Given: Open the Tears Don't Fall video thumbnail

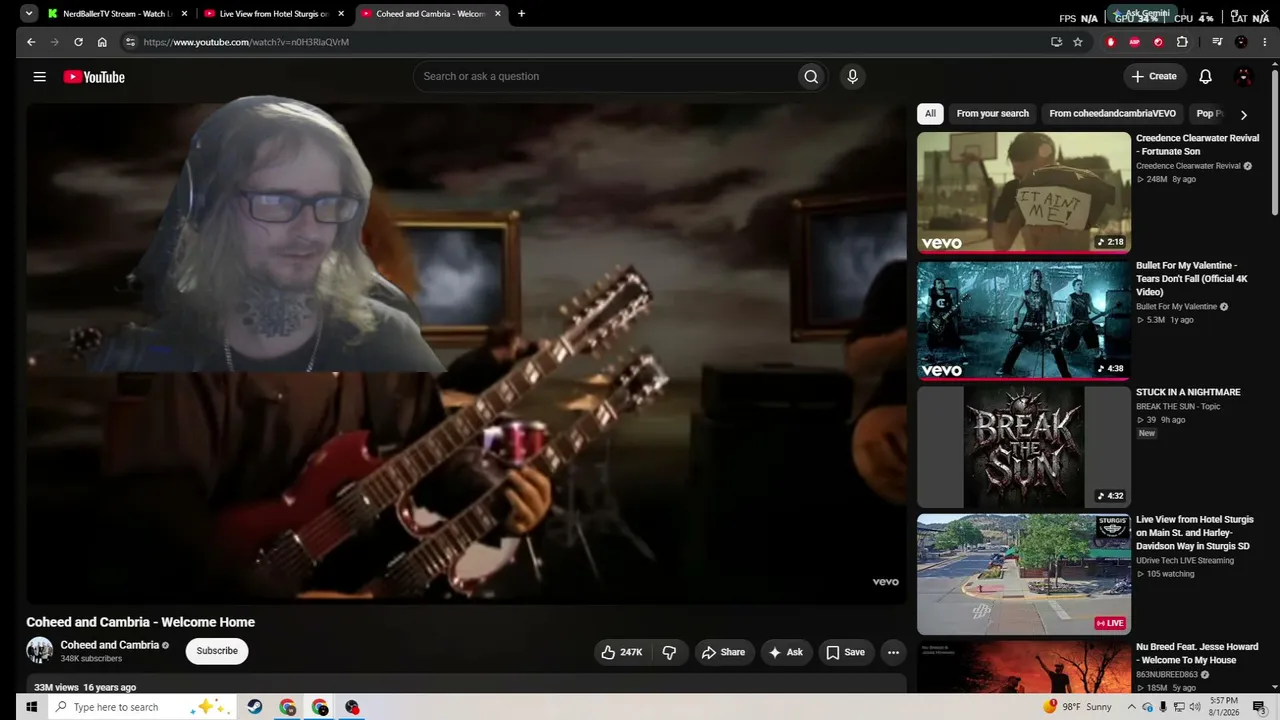Looking at the screenshot, I should pyautogui.click(x=1024, y=320).
